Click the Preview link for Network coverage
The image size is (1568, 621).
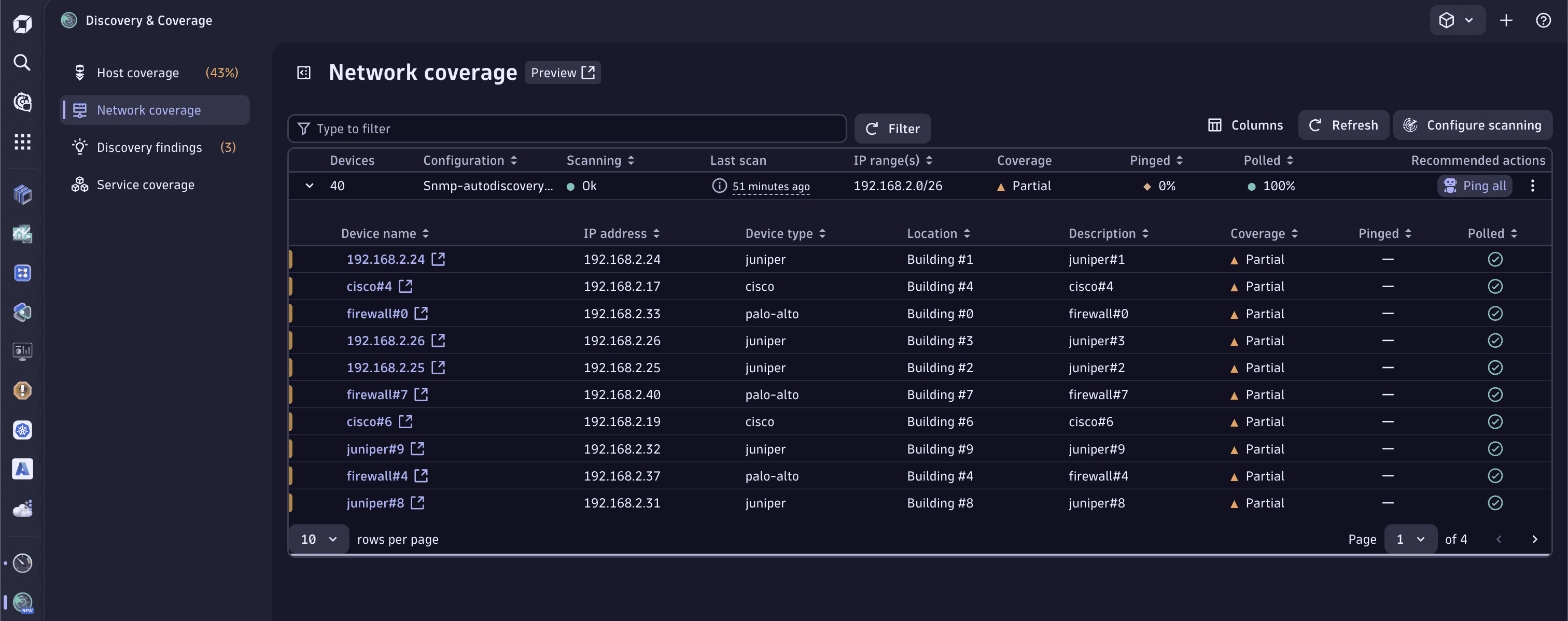(562, 72)
